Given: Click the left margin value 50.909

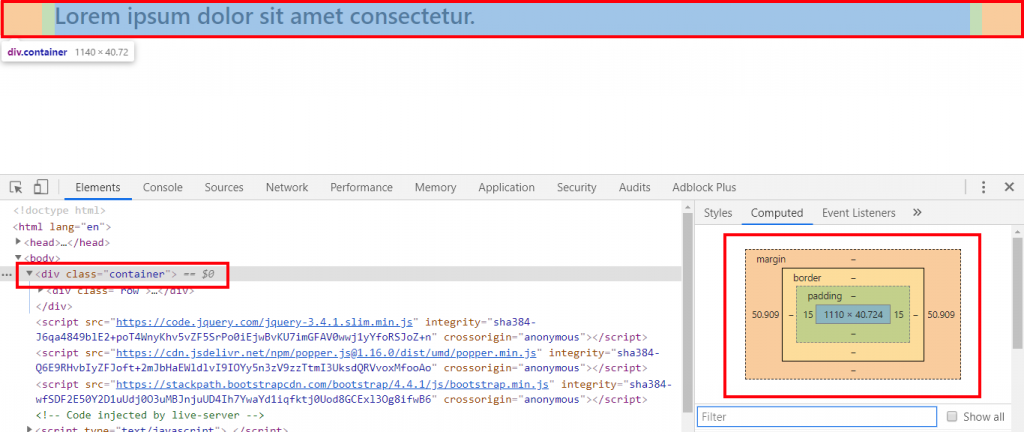Looking at the screenshot, I should (x=766, y=315).
